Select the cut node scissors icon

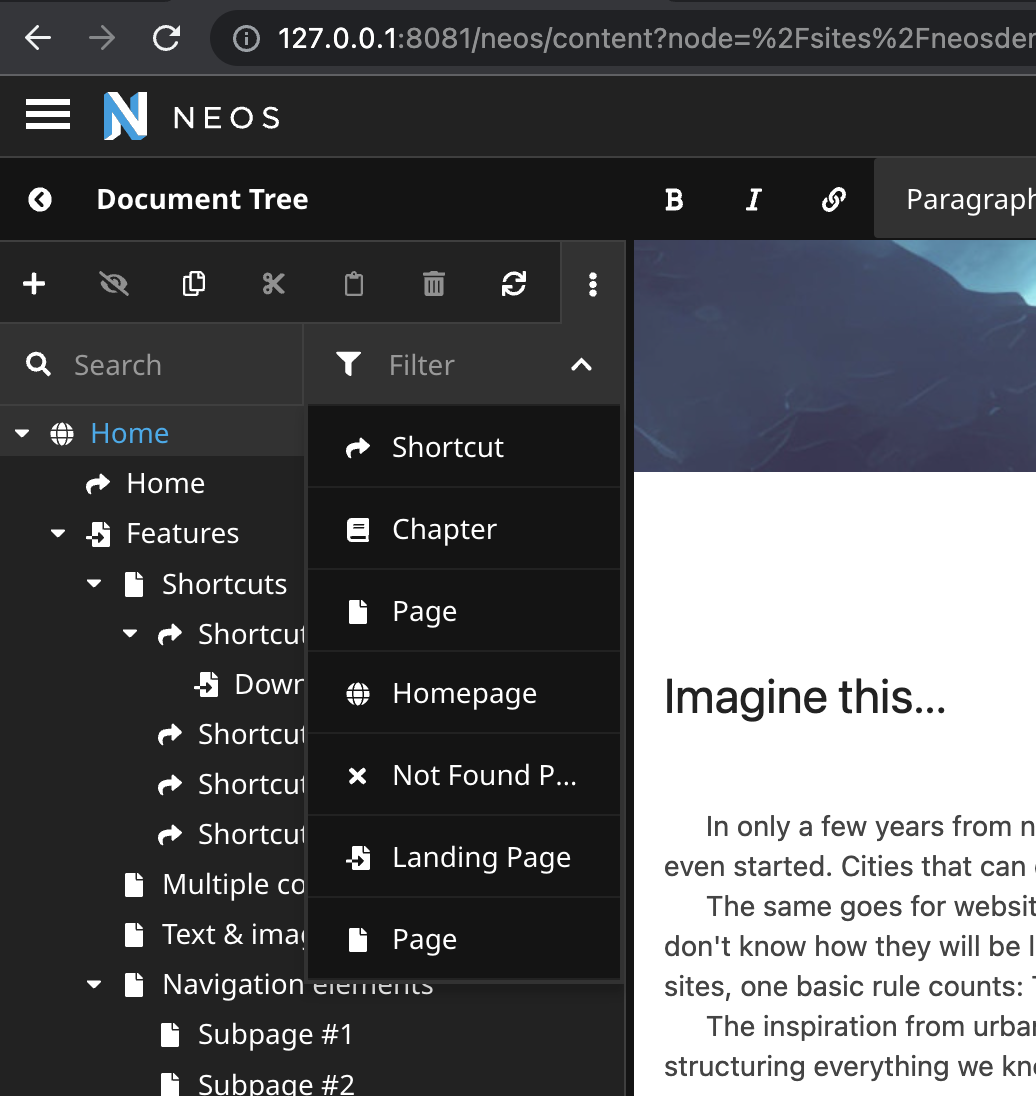tap(273, 283)
